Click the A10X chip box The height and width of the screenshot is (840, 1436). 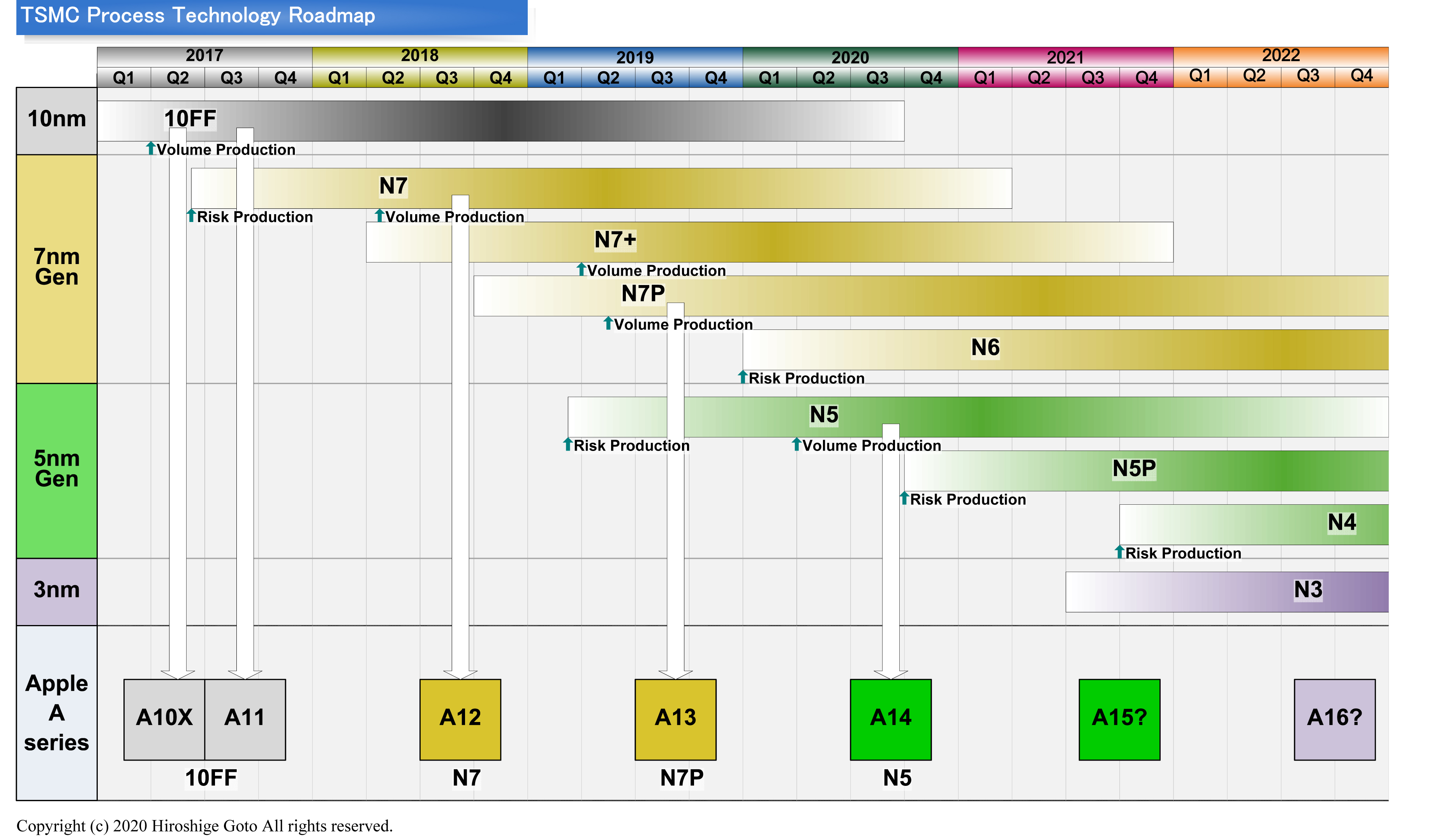pos(164,719)
